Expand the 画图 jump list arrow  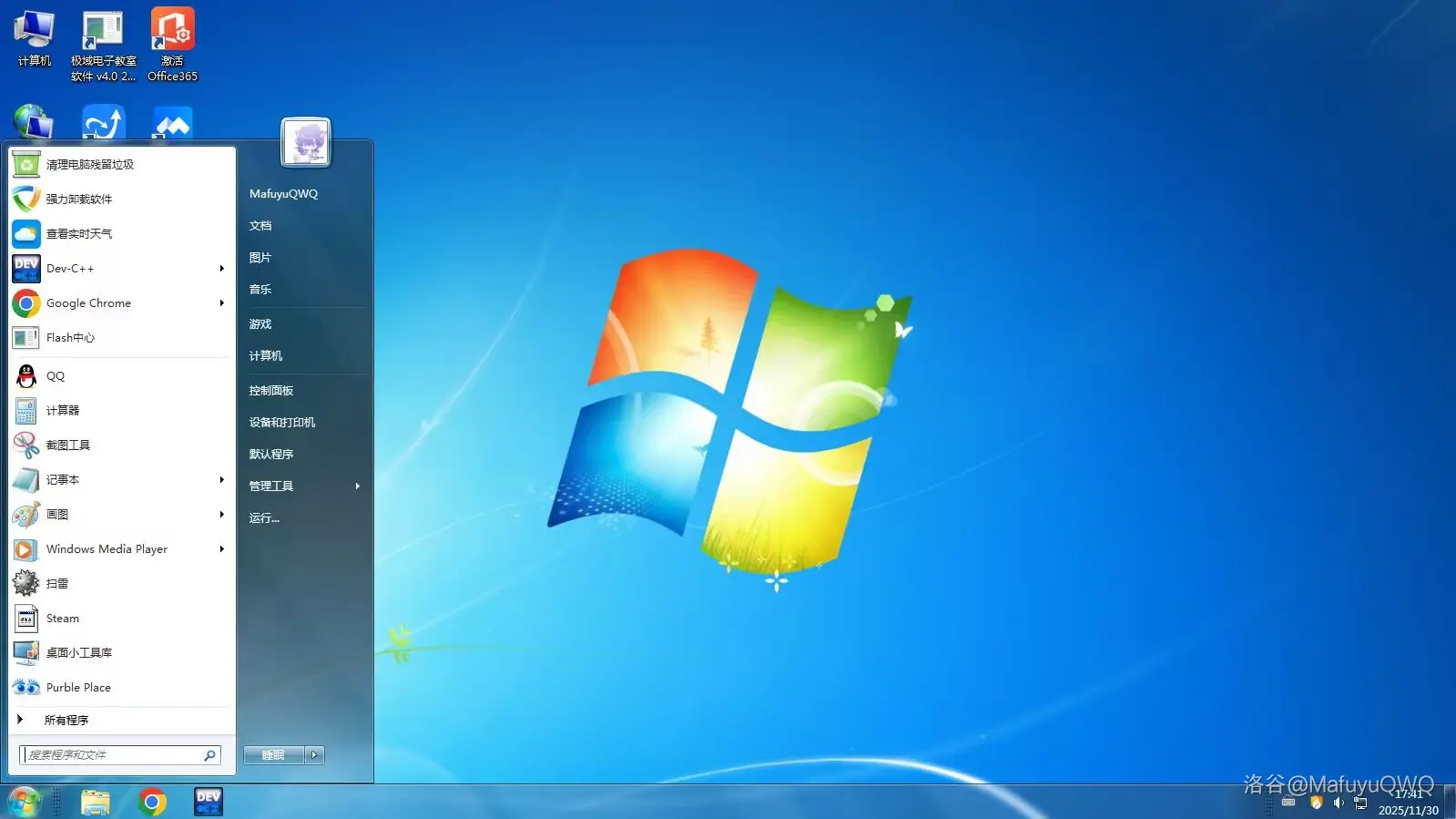[x=222, y=515]
